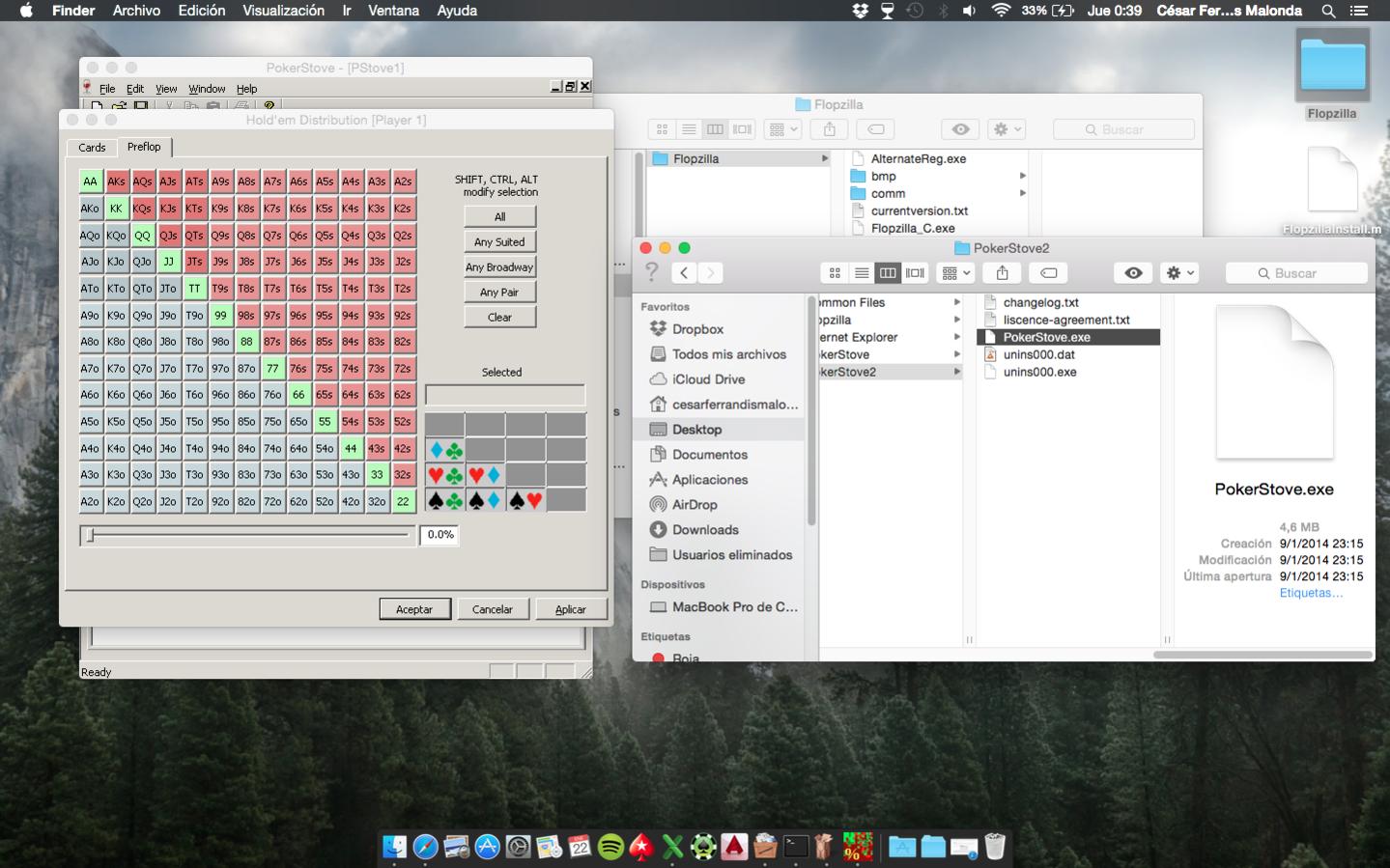
Task: Toggle the AKs hand cell
Action: point(116,182)
